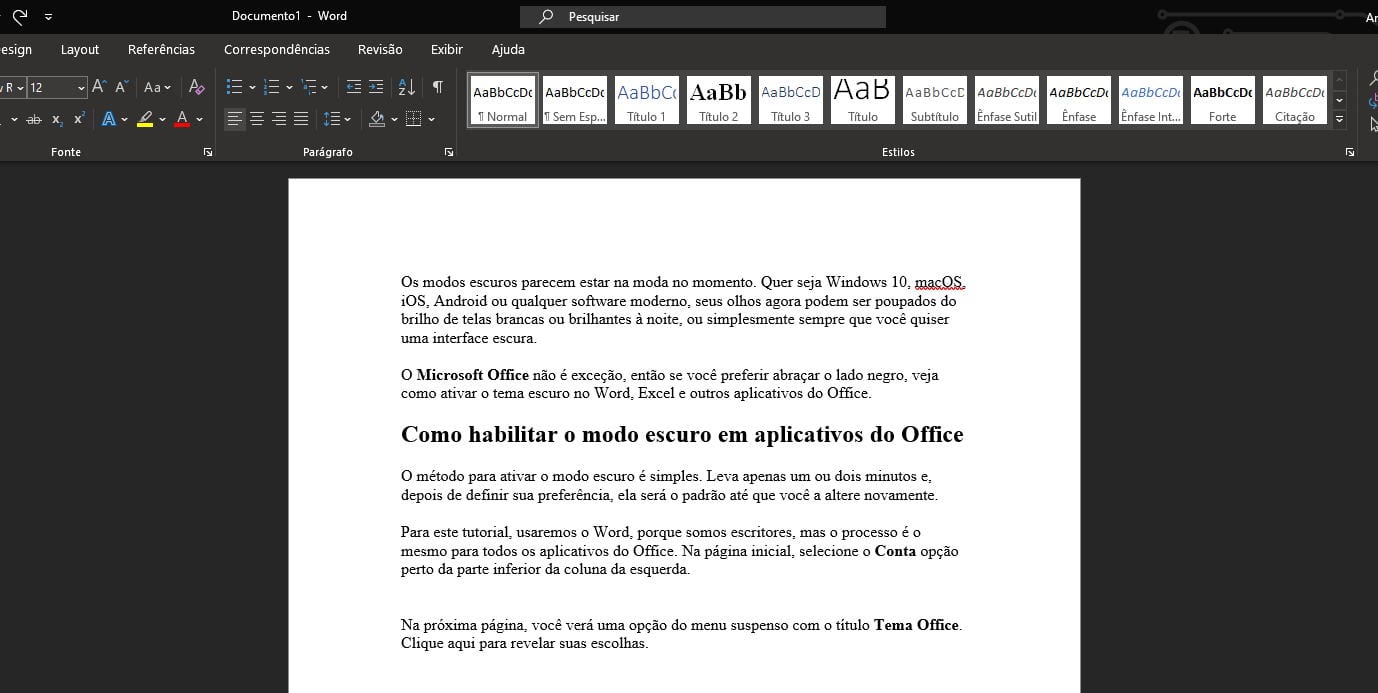Toggle strikethrough formatting
This screenshot has height=693, width=1378.
34,119
